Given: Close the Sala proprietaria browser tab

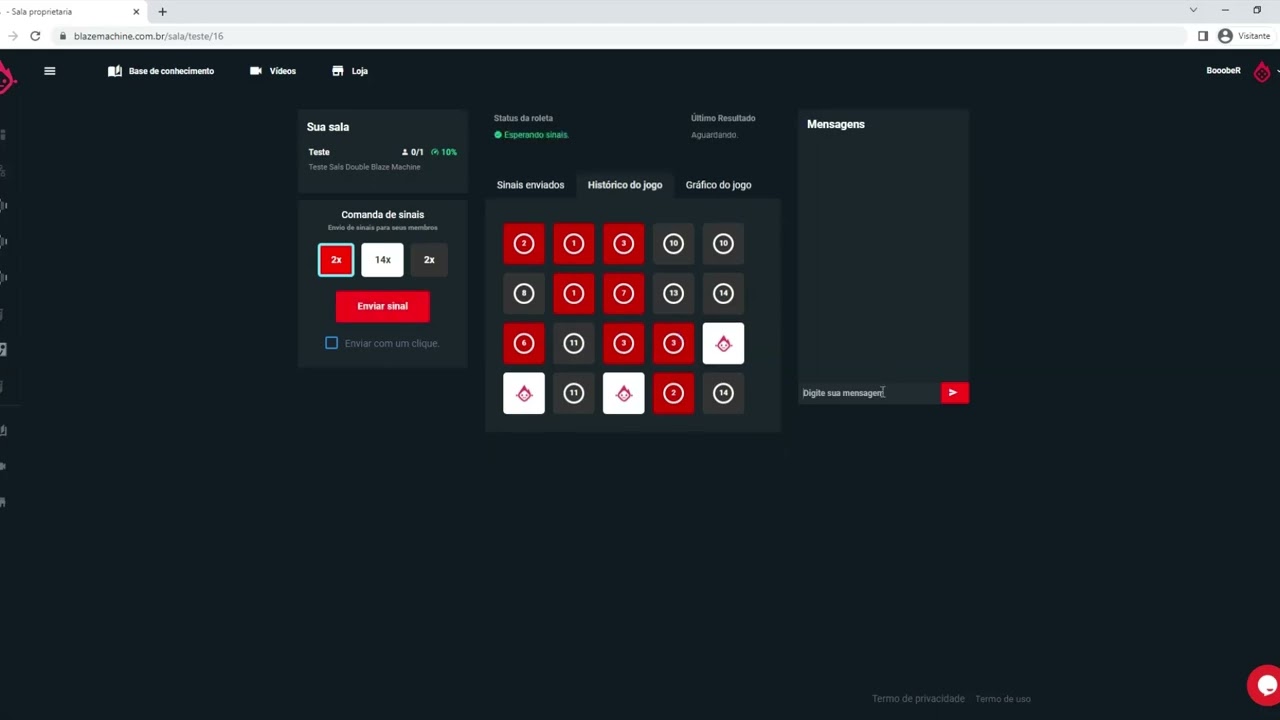Looking at the screenshot, I should 136,11.
